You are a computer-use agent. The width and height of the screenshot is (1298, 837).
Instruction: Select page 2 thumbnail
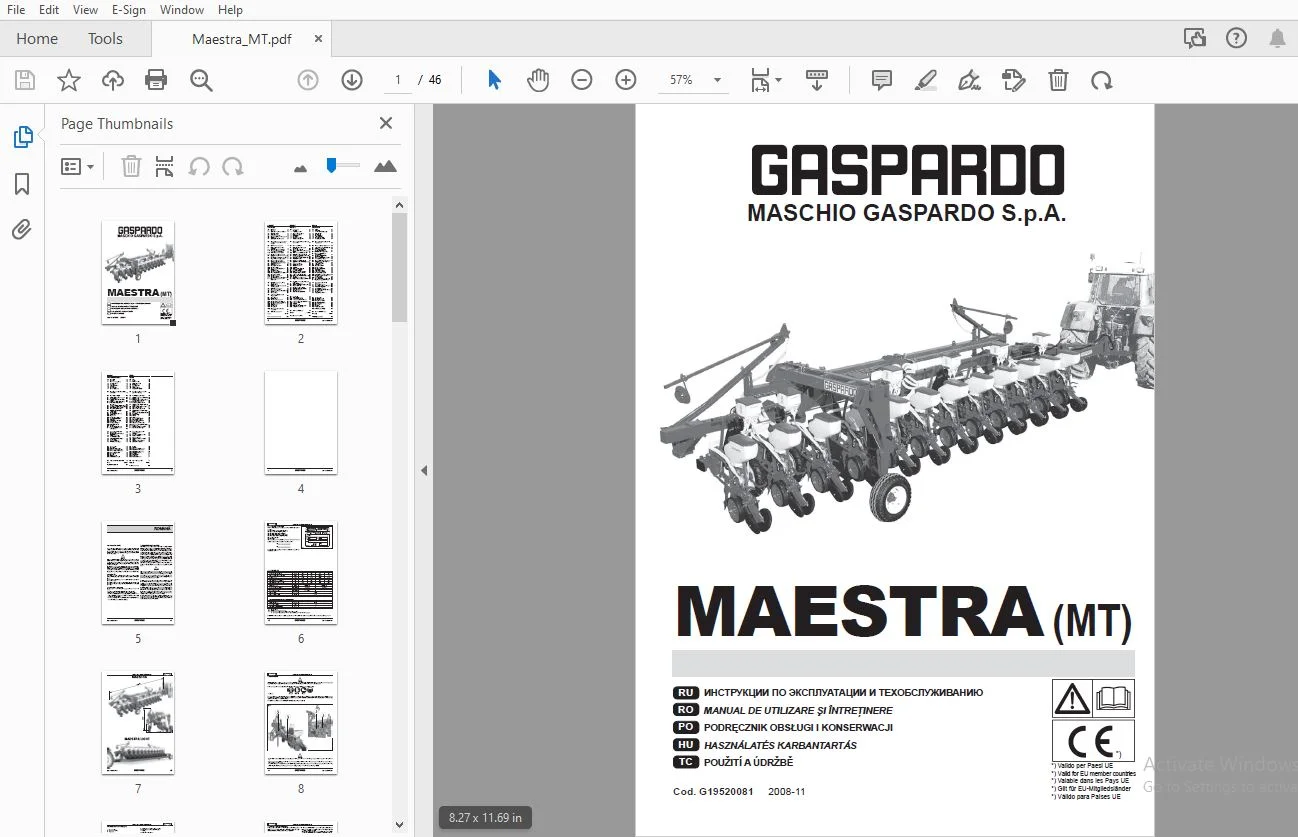301,273
